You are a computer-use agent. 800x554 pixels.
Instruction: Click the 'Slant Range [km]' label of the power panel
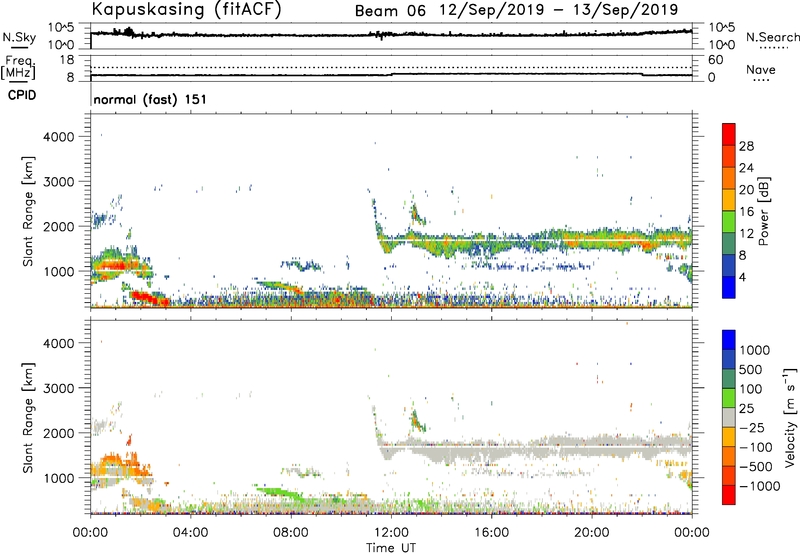[x=28, y=211]
